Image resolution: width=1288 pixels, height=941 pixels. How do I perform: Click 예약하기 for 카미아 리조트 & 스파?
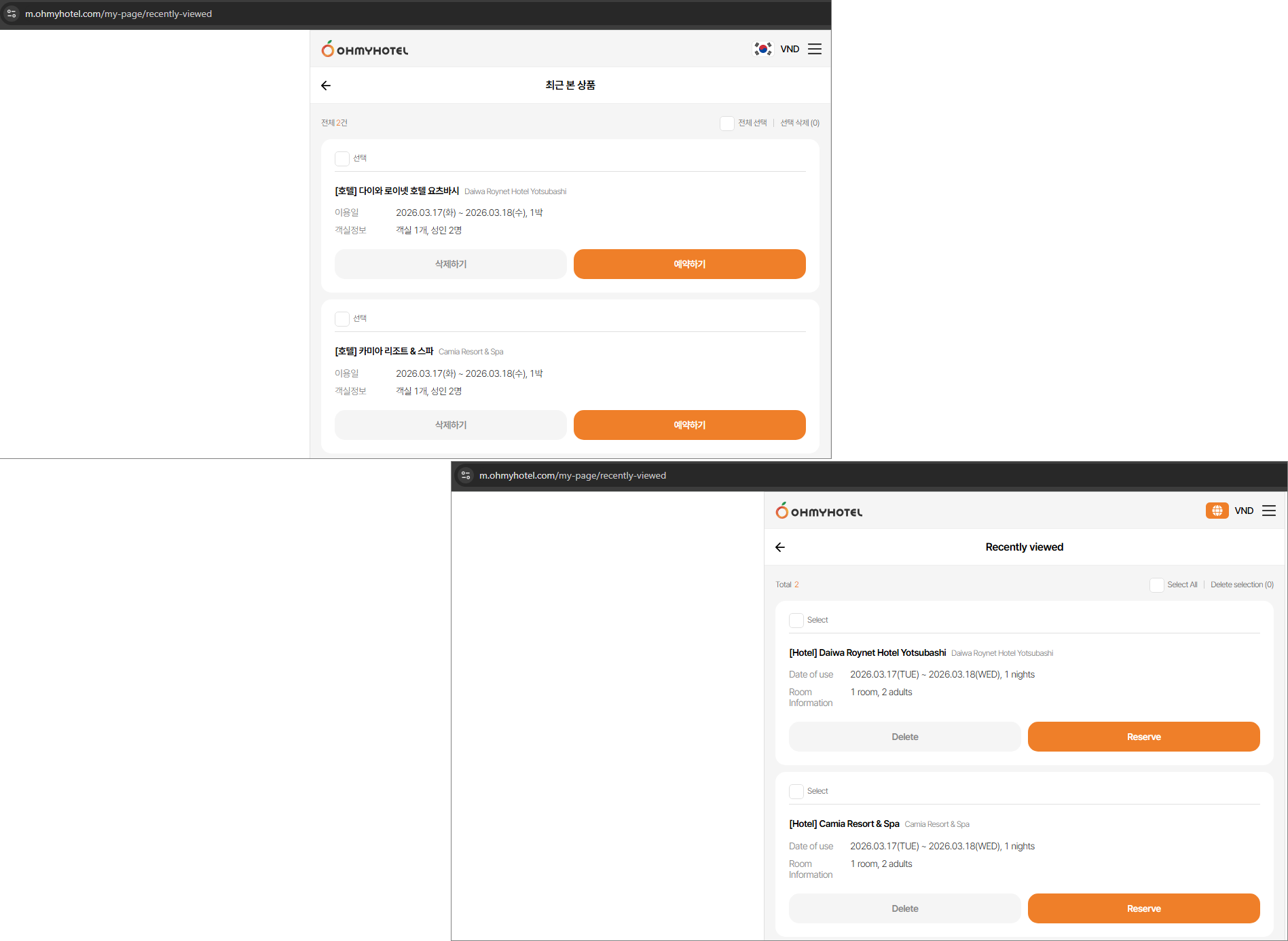point(690,425)
